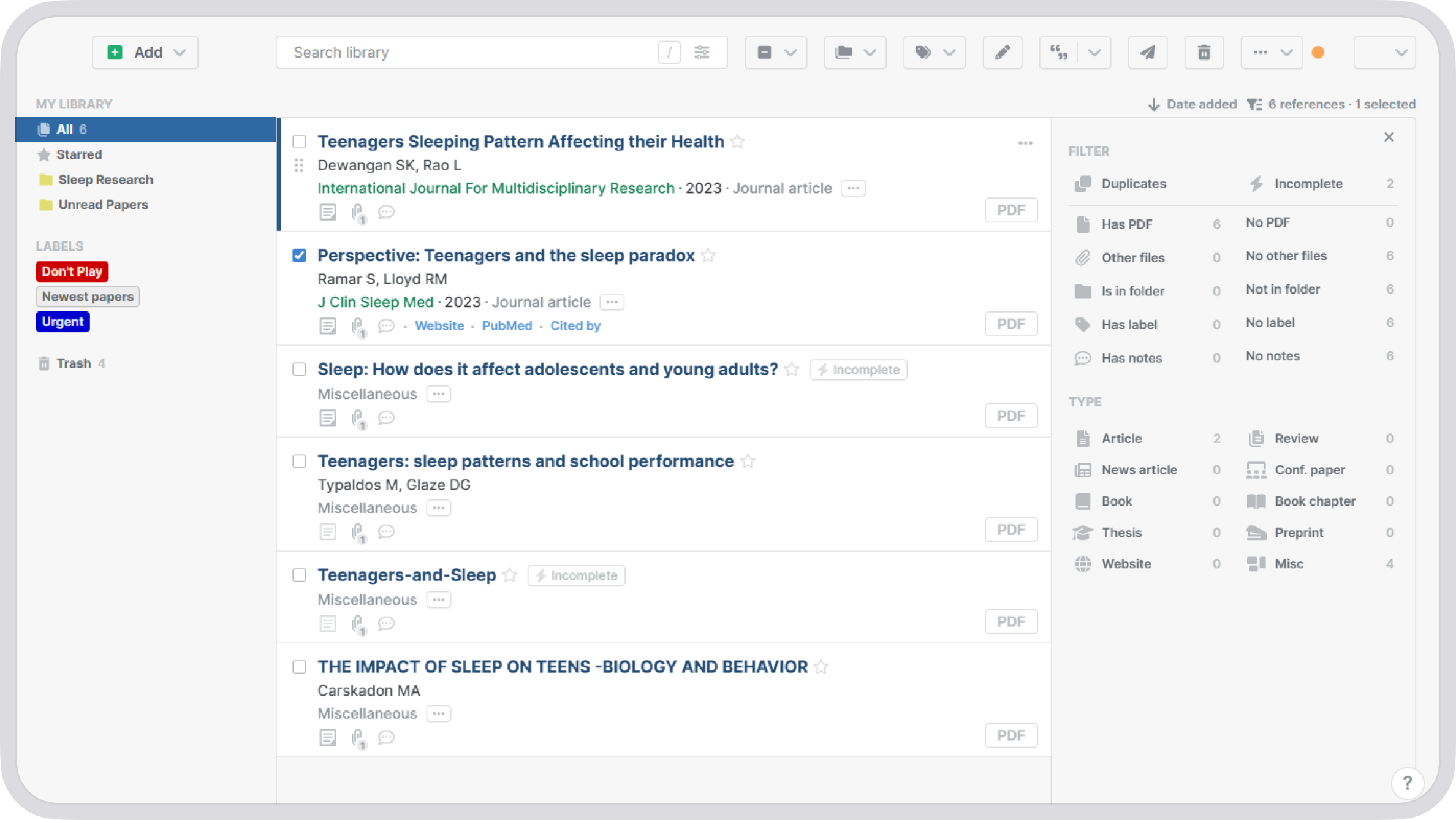Check the Teenagers Sleeping Pattern reference checkbox
This screenshot has width=1456, height=820.
click(x=299, y=142)
